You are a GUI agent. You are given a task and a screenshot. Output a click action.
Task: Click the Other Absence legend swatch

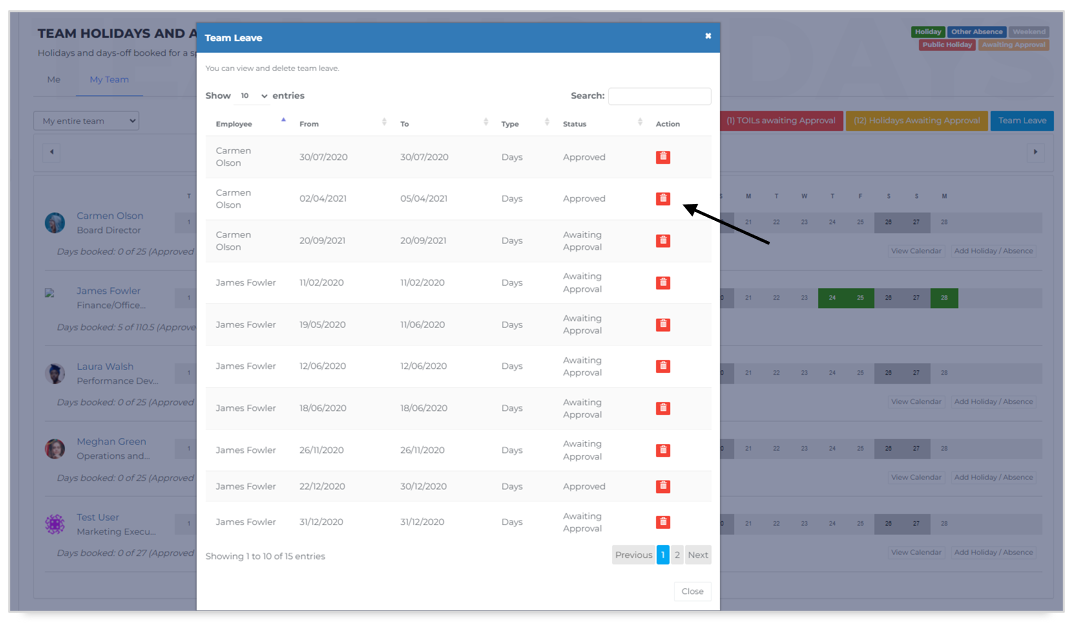[976, 32]
